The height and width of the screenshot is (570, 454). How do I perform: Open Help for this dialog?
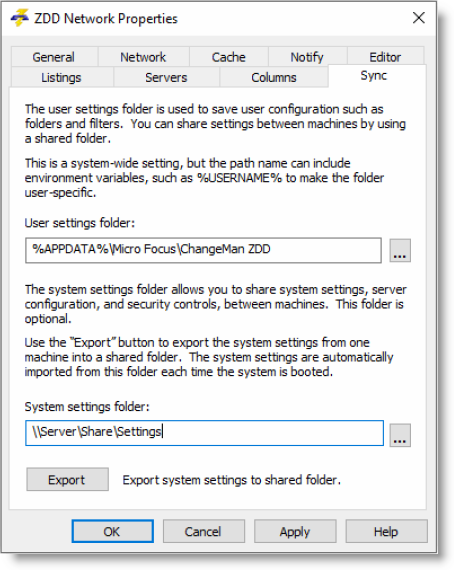386,531
